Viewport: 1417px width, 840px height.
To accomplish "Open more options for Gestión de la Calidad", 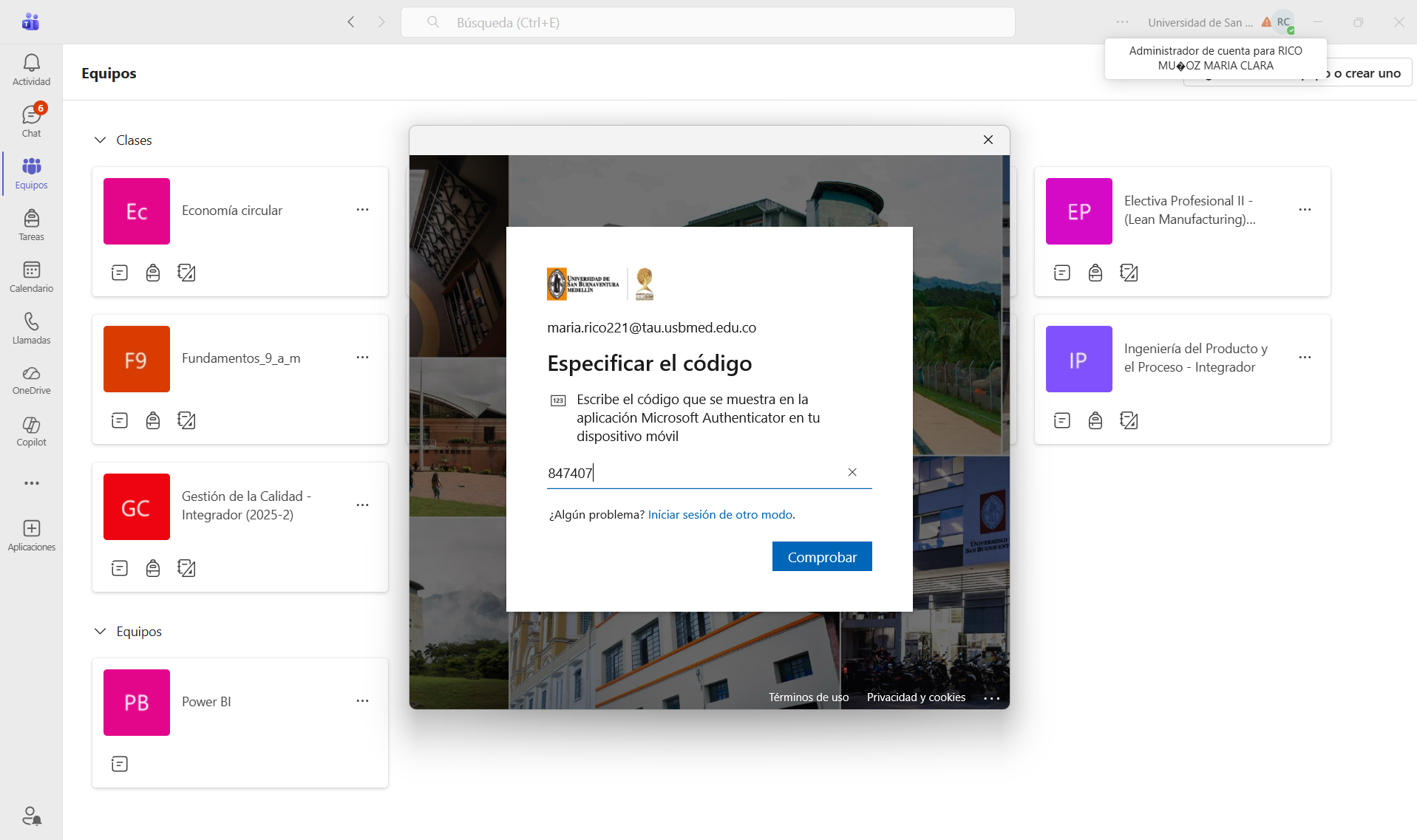I will click(362, 505).
